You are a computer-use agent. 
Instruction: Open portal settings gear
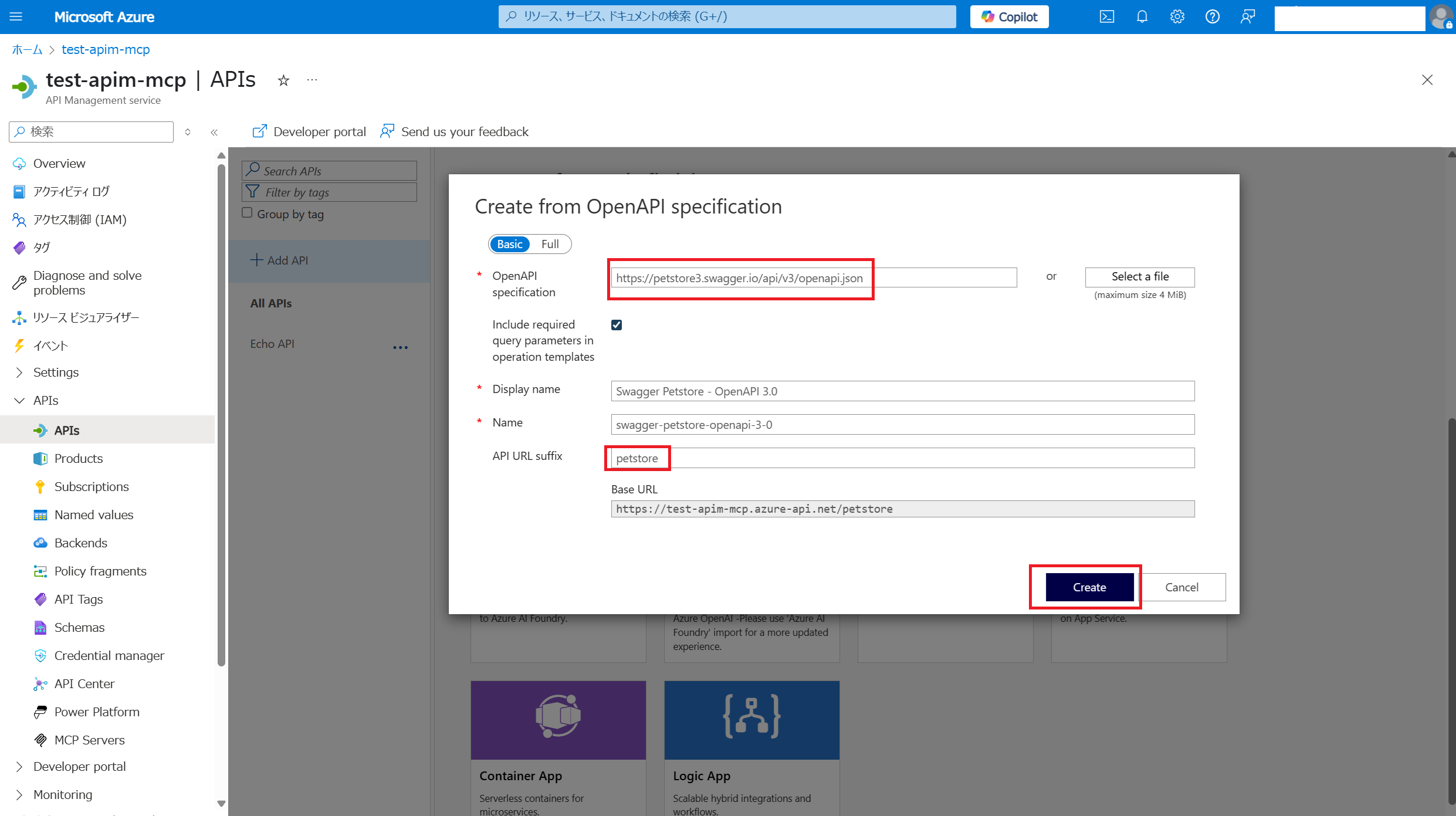[x=1177, y=16]
